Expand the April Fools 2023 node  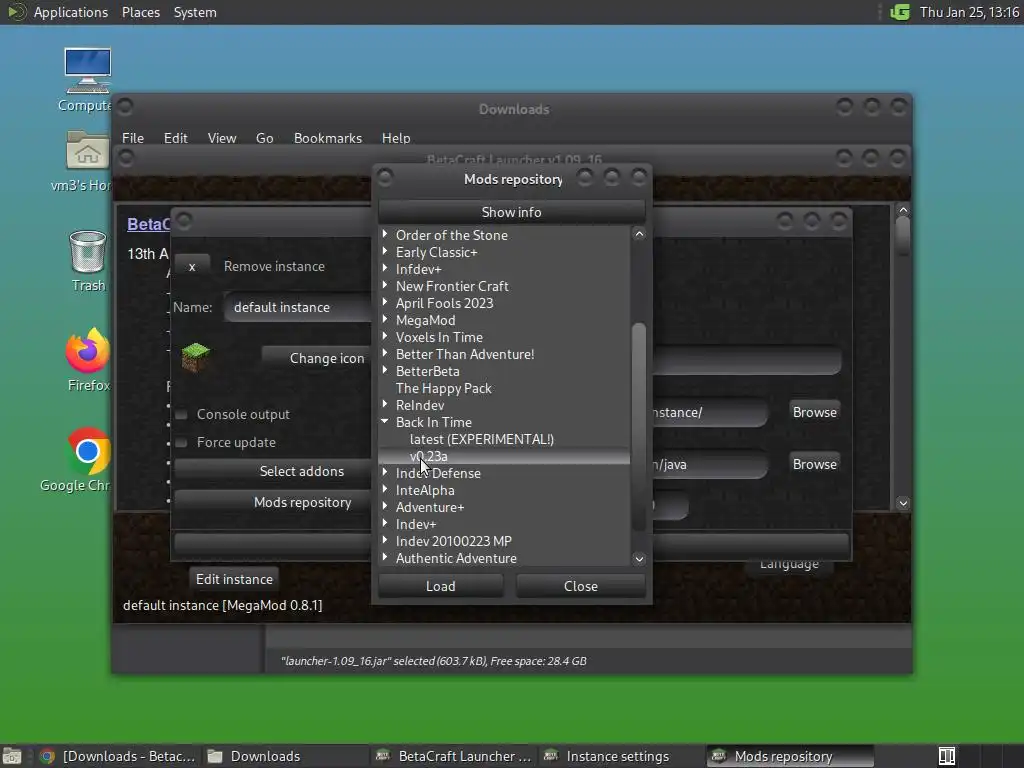coord(385,302)
